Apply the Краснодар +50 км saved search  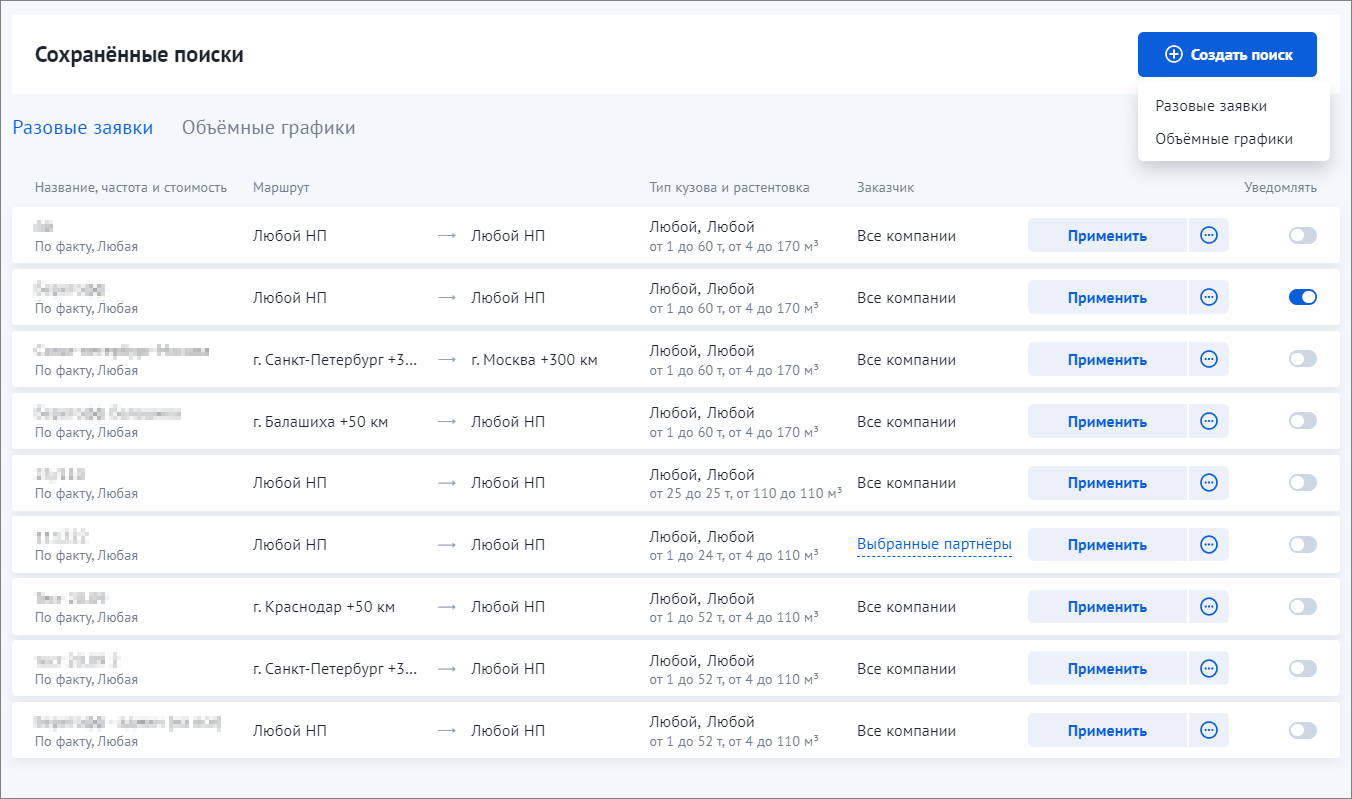coord(1107,607)
